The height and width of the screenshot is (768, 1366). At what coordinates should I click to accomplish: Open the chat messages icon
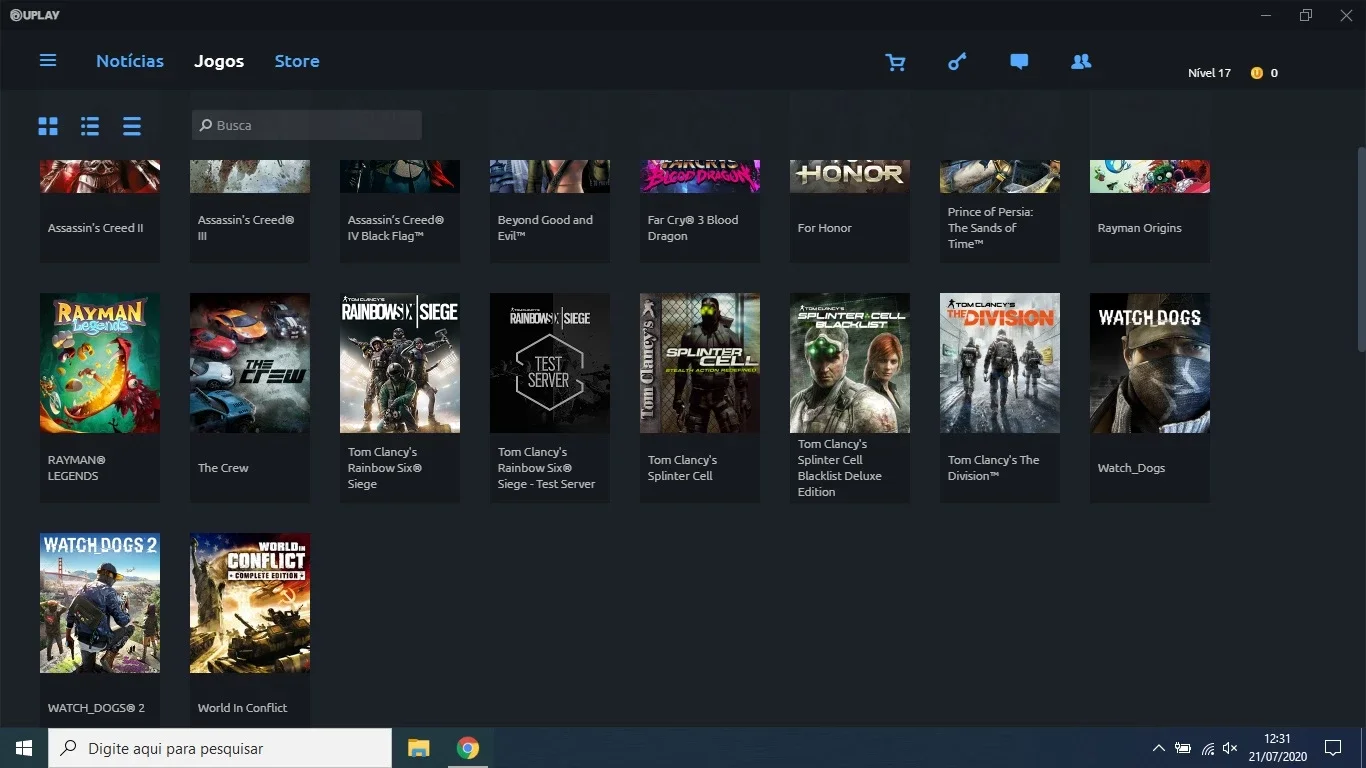[1019, 62]
